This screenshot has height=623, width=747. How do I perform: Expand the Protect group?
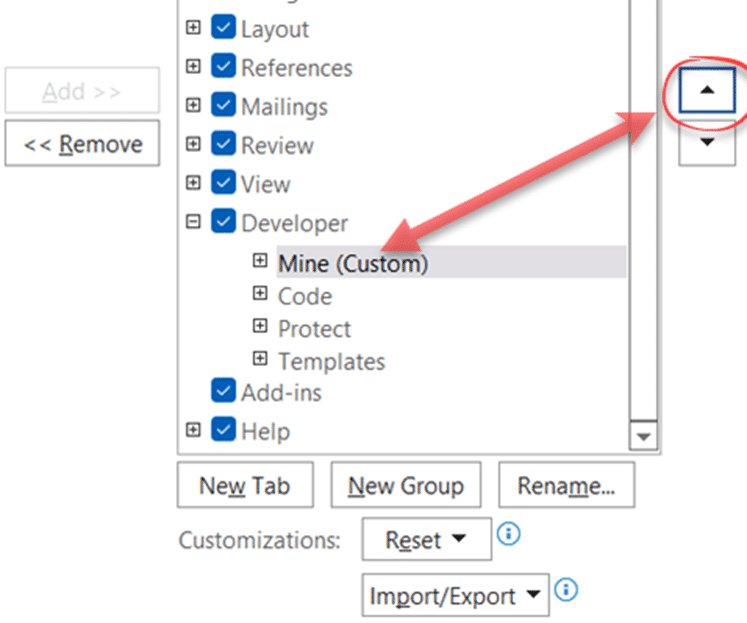260,326
